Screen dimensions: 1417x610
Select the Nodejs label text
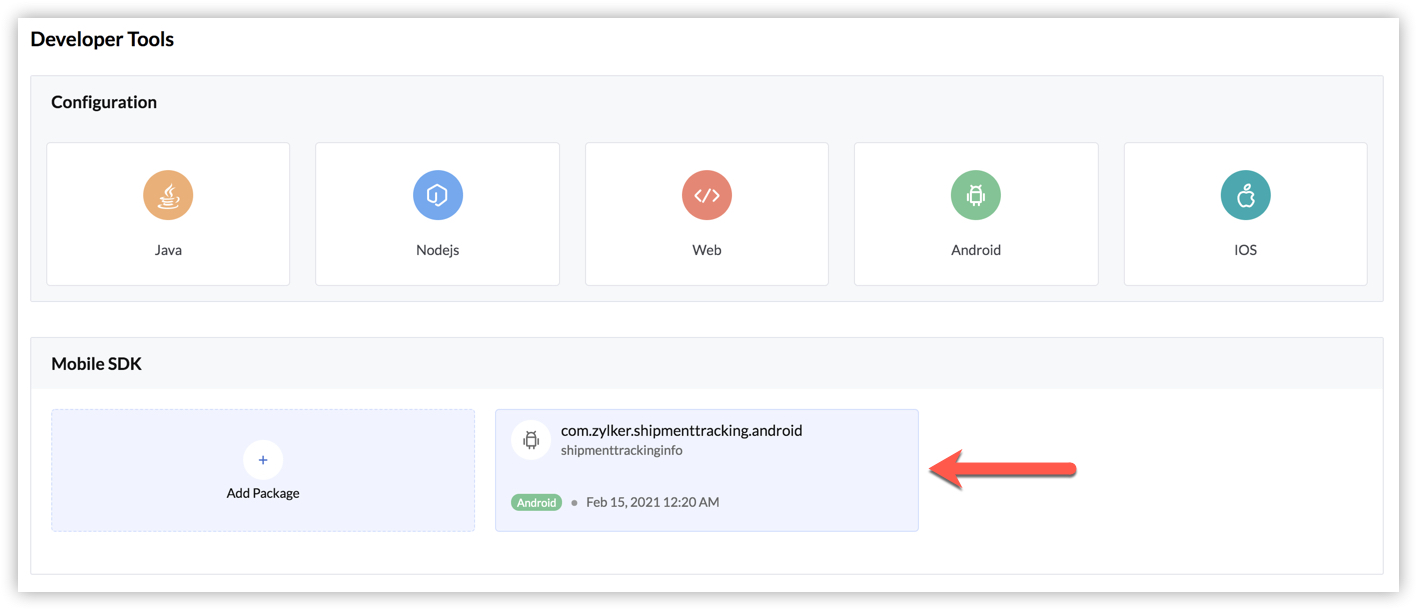[x=437, y=250]
